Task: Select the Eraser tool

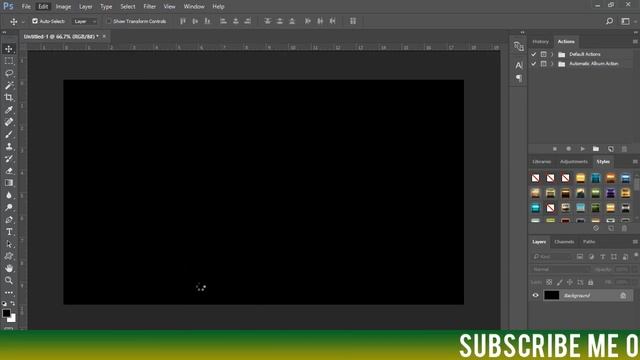Action: point(9,171)
